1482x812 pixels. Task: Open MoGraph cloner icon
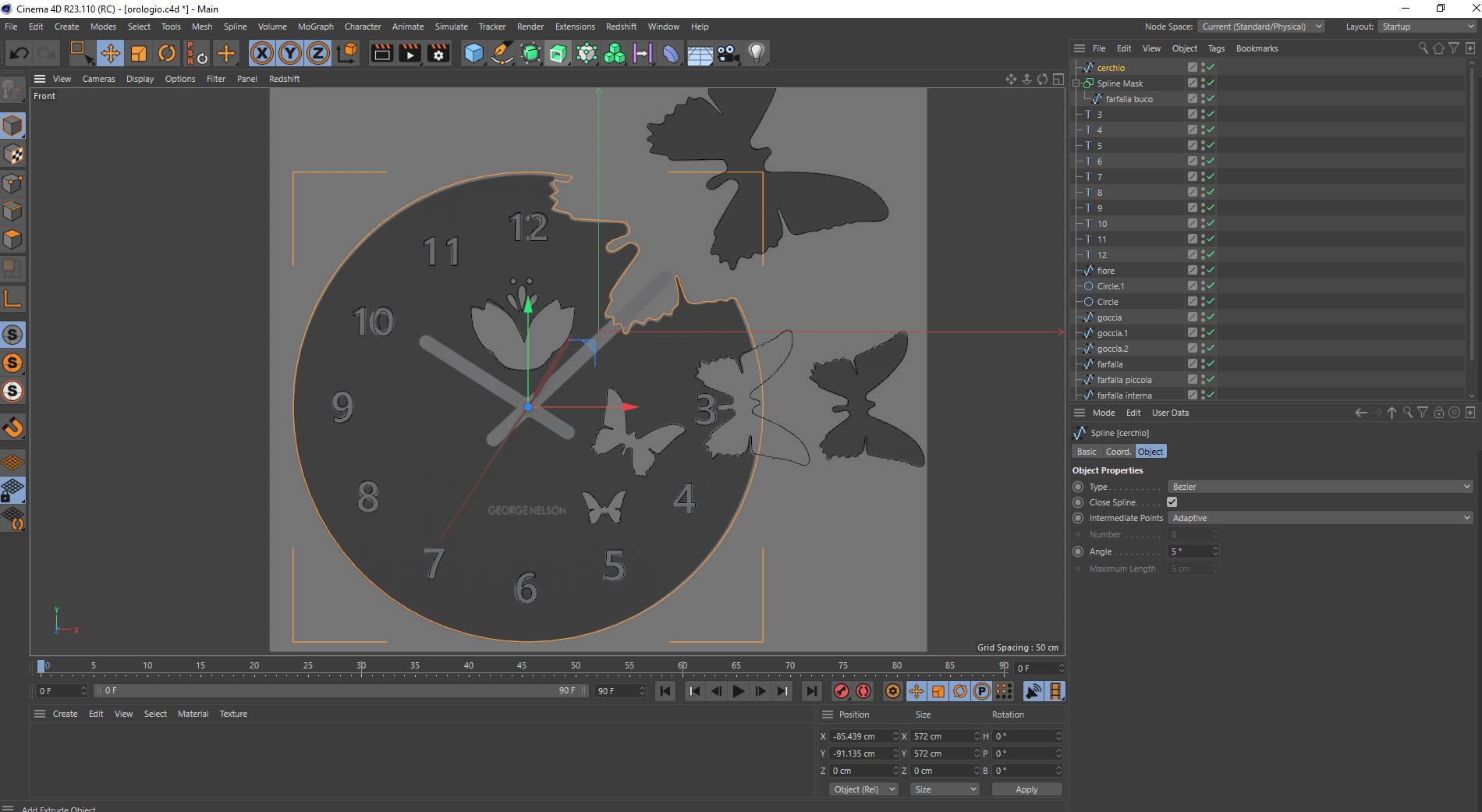[x=615, y=53]
